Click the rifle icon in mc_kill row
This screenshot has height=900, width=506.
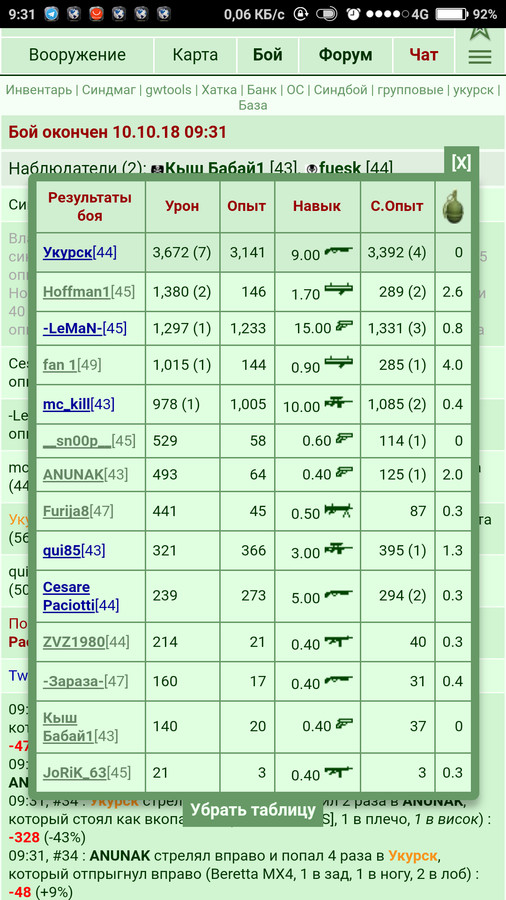(x=338, y=404)
